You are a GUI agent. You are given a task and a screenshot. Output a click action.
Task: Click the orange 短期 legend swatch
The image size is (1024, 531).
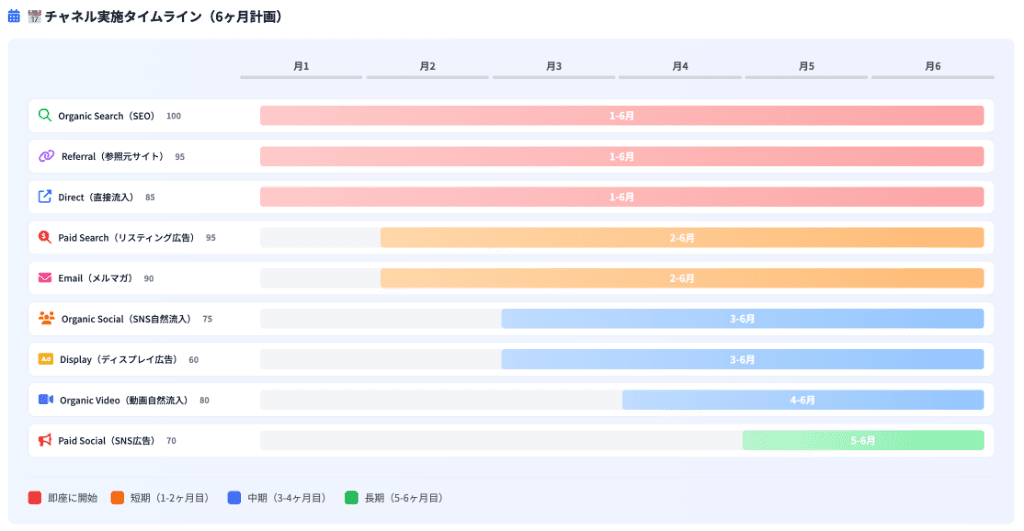117,497
